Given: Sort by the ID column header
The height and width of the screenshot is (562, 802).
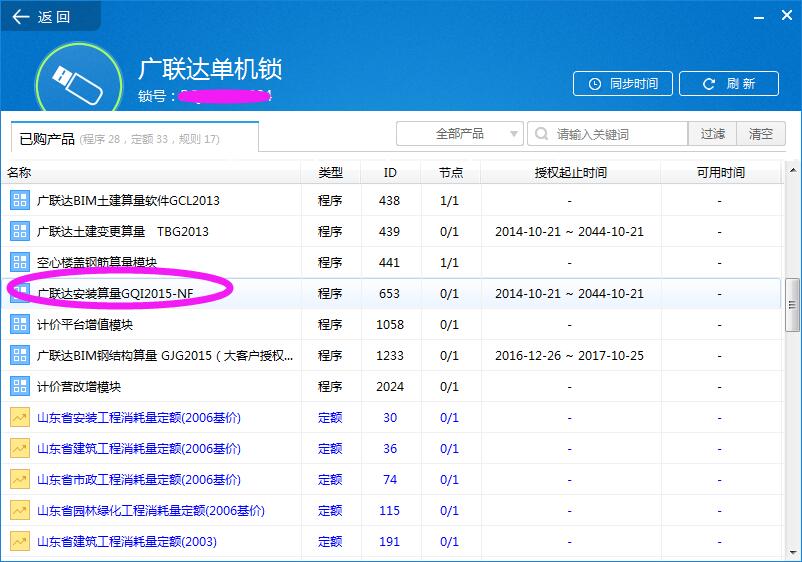Looking at the screenshot, I should 390,172.
